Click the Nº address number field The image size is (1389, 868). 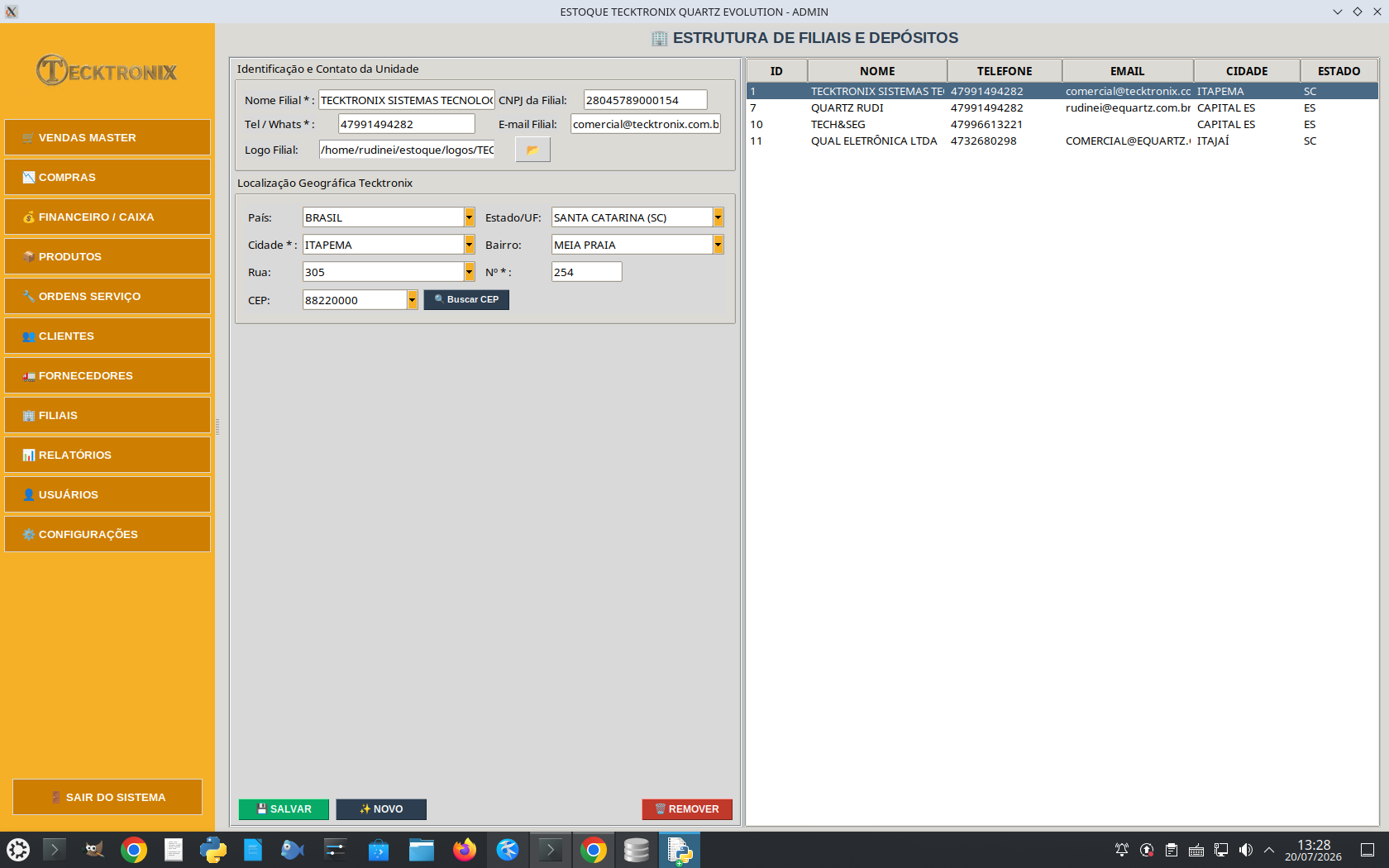click(587, 272)
